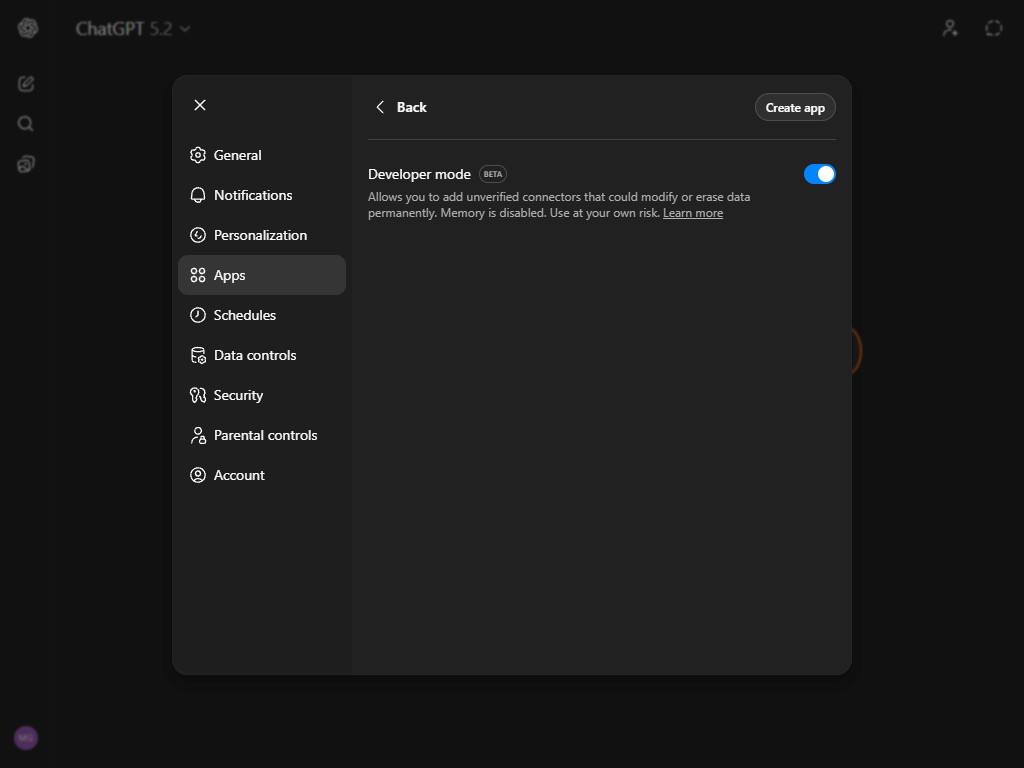This screenshot has width=1024, height=768.
Task: Click the Parental controls person icon
Action: (x=197, y=435)
